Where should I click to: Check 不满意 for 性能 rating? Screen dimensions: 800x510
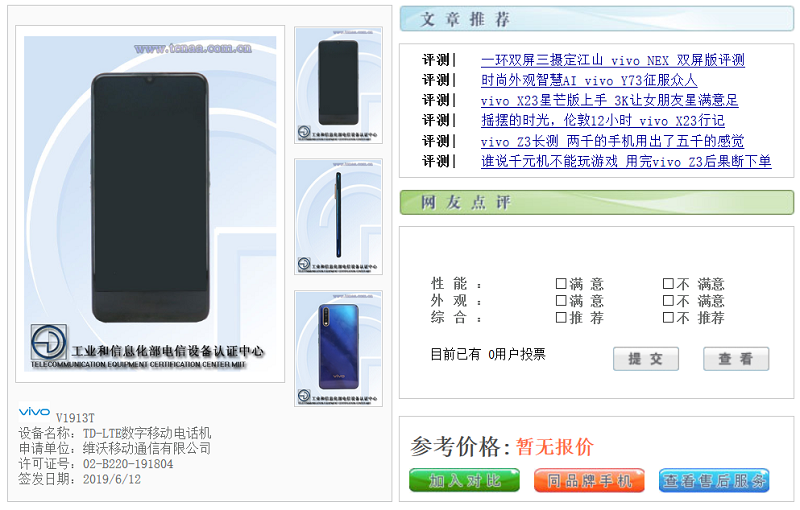pos(668,284)
